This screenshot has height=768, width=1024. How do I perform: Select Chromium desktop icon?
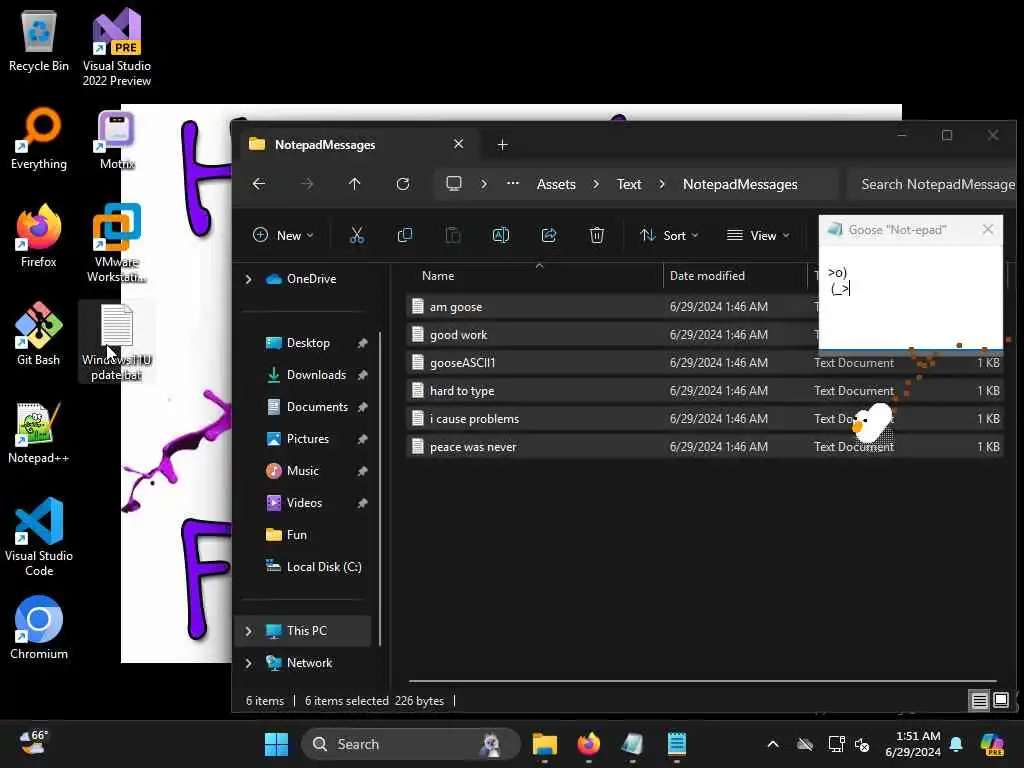pos(39,628)
